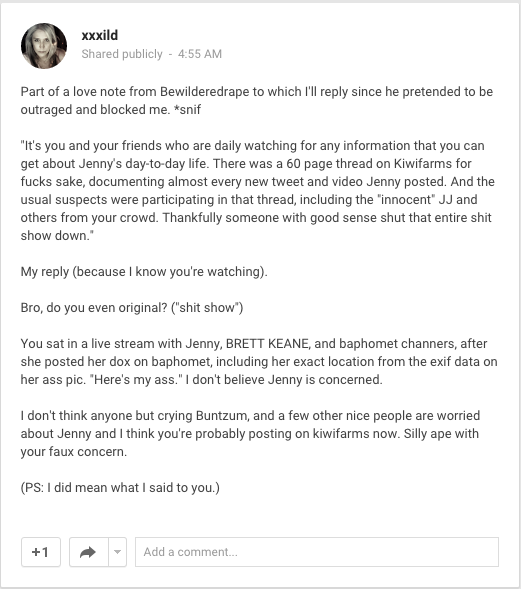
Task: Open the xxxild username link
Action: [x=100, y=35]
